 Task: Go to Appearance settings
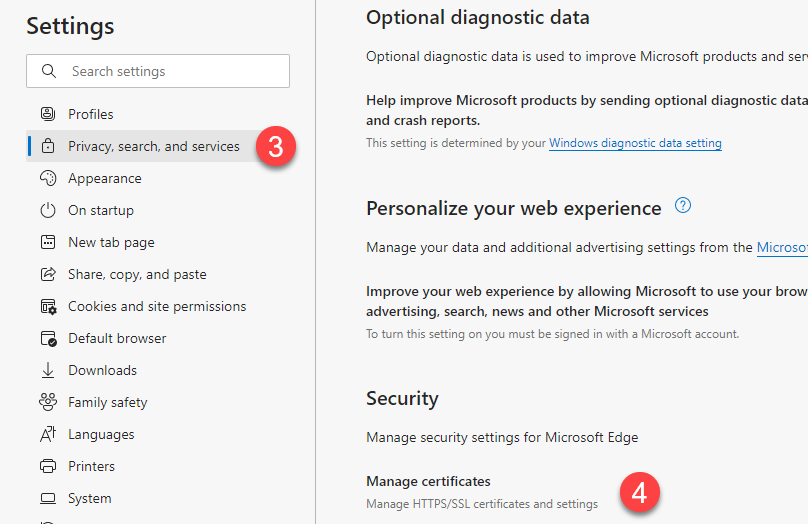click(x=158, y=178)
